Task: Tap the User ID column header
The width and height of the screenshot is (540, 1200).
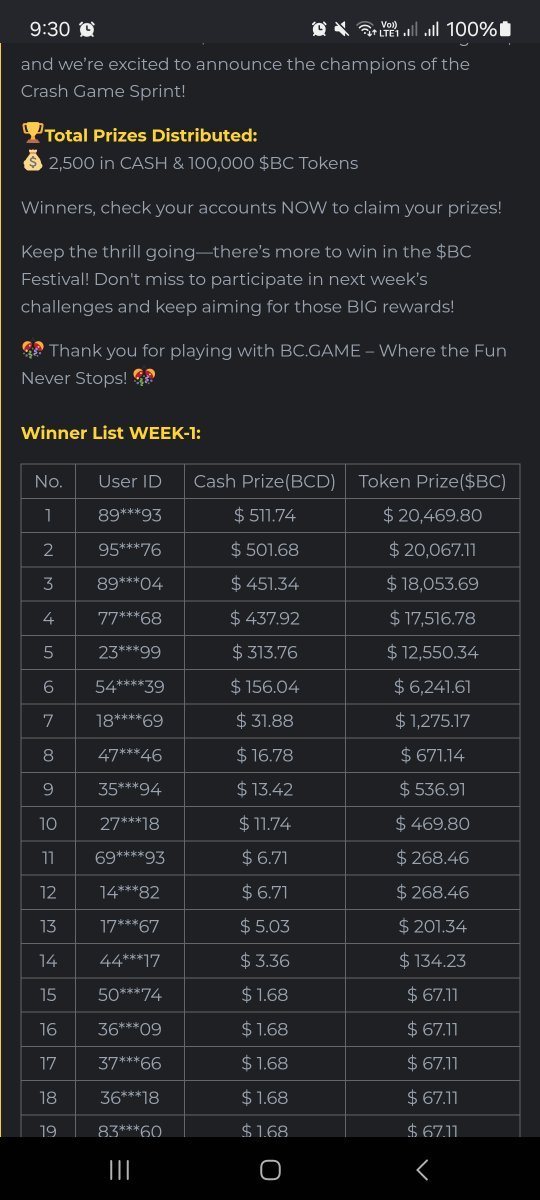Action: [130, 481]
